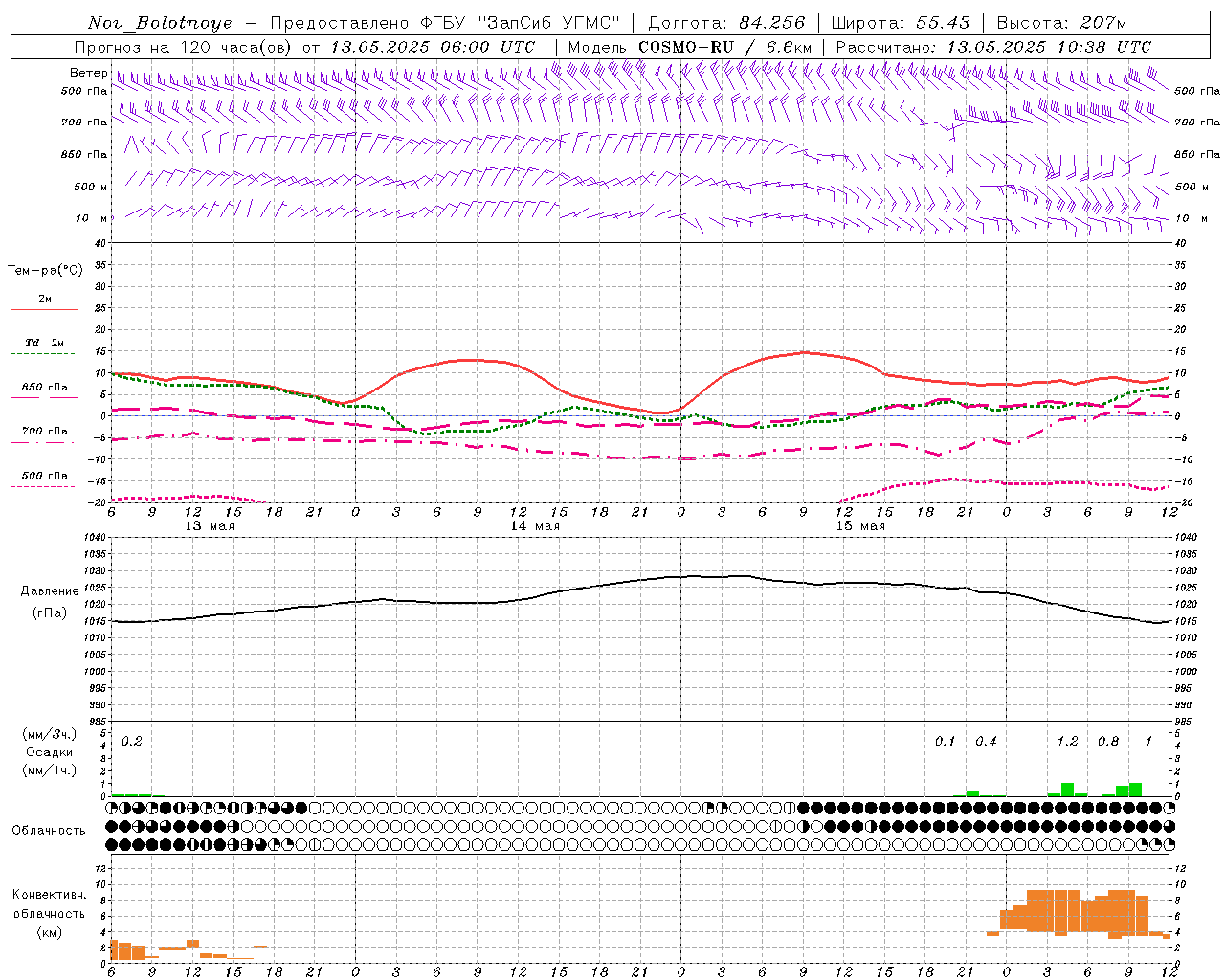Click the Td 2м dew point legend label

pyautogui.click(x=45, y=343)
